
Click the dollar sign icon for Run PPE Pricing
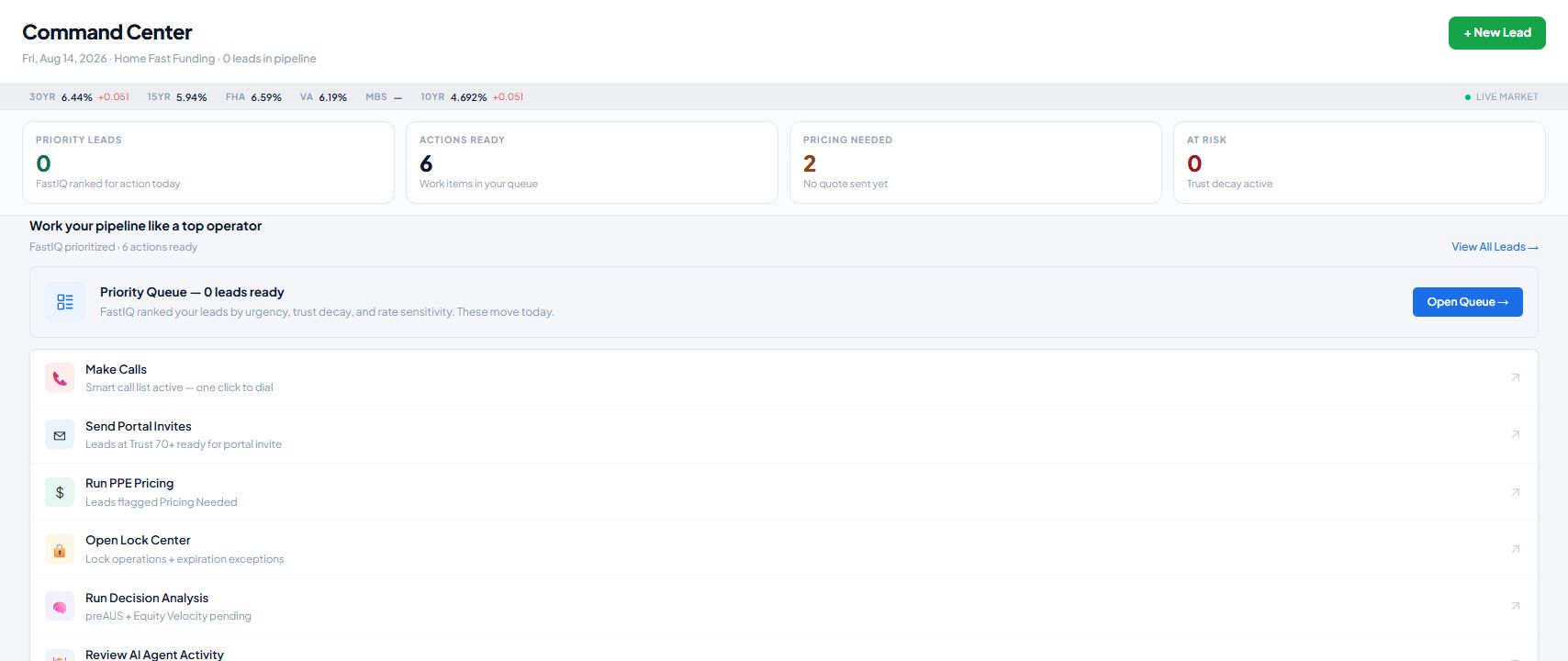point(60,492)
